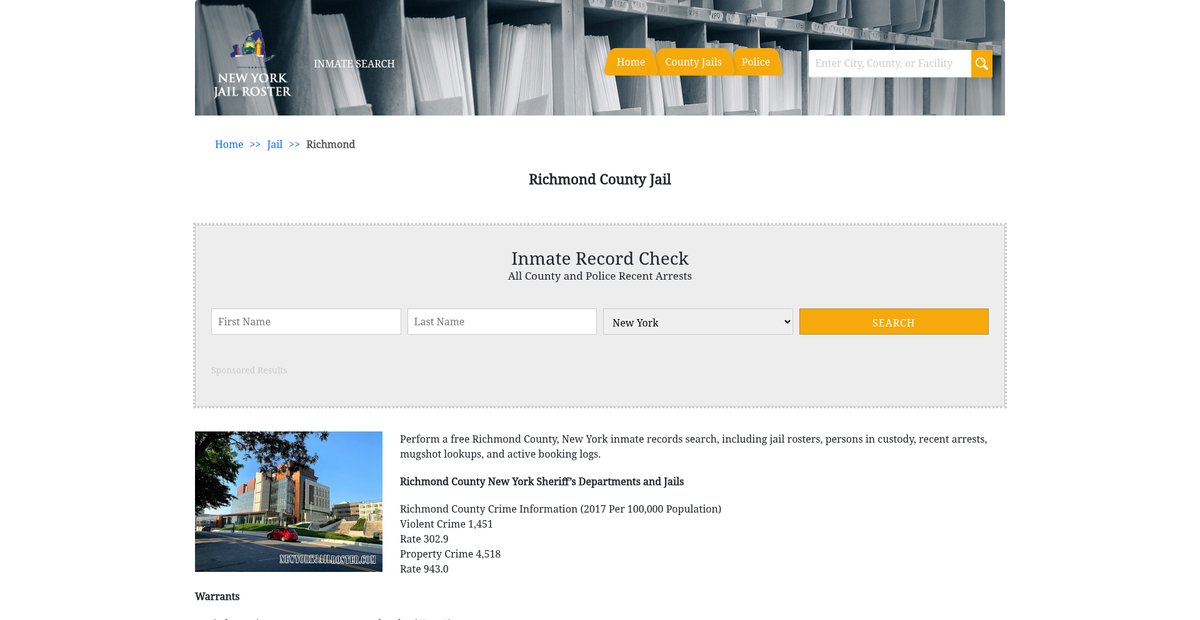Click the Richmond County Crime Information line
The height and width of the screenshot is (620, 1200).
pos(560,509)
